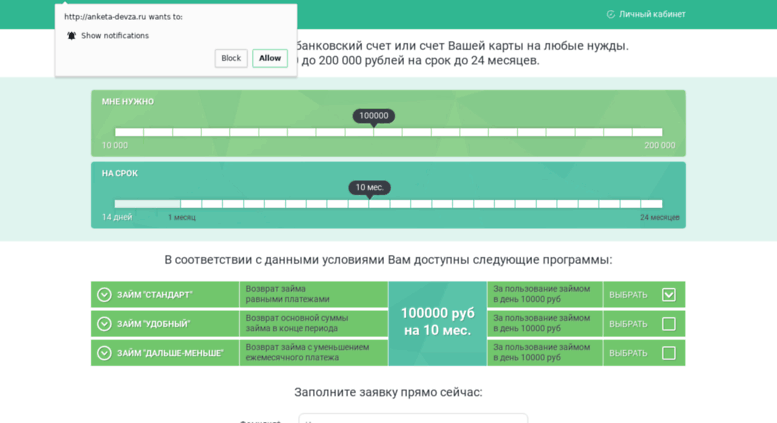The width and height of the screenshot is (777, 423).
Task: Click the ЗАЙМ "СТАНДАРТ" program title
Action: tap(154, 295)
